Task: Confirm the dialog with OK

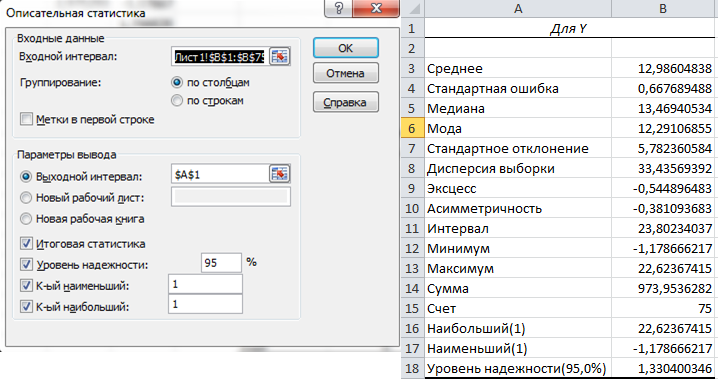Action: [346, 48]
